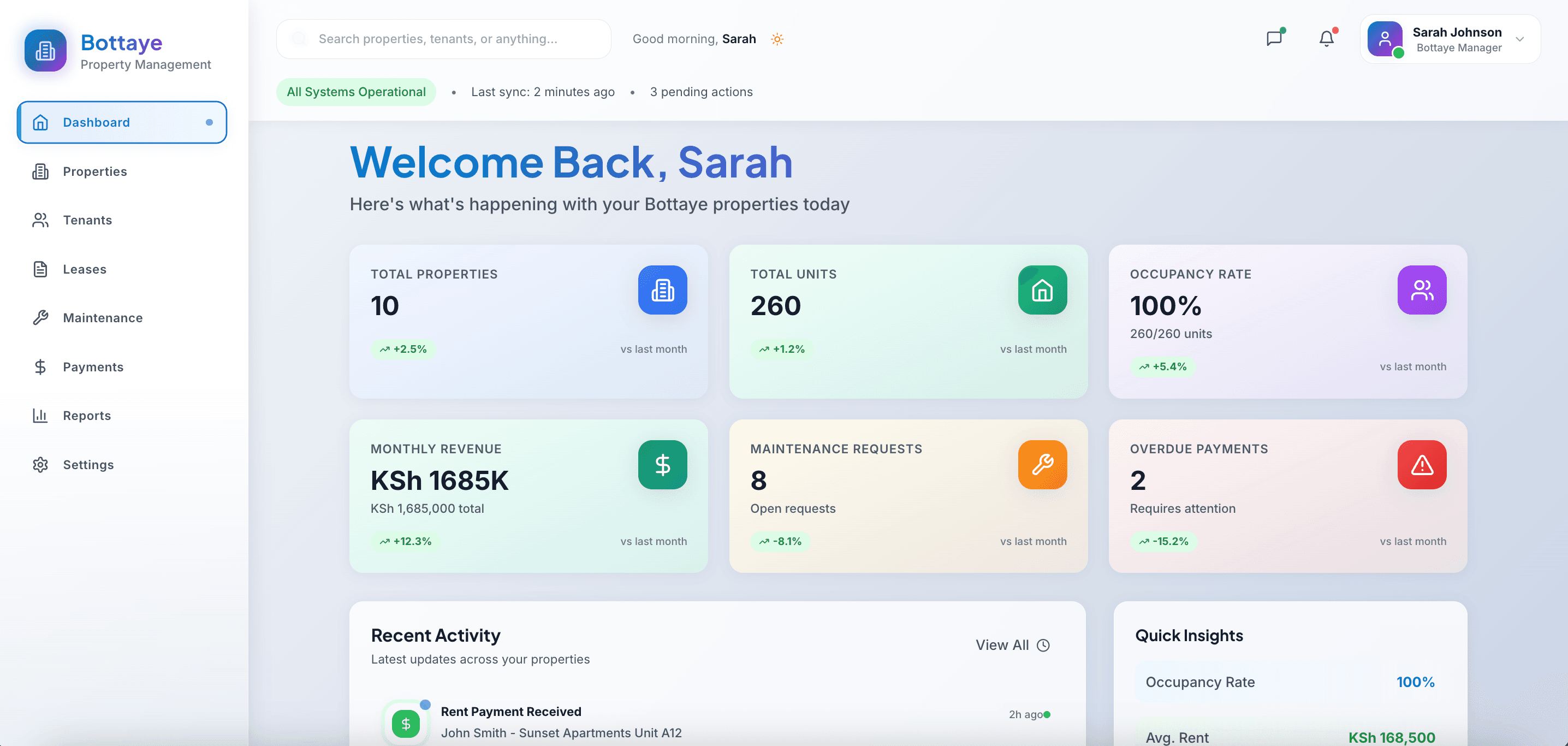
Task: Click the wrench icon on Maintenance Requests card
Action: [x=1042, y=465]
